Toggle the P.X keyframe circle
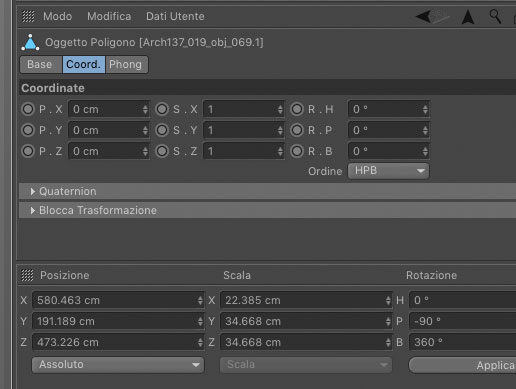This screenshot has width=516, height=389. pyautogui.click(x=28, y=109)
